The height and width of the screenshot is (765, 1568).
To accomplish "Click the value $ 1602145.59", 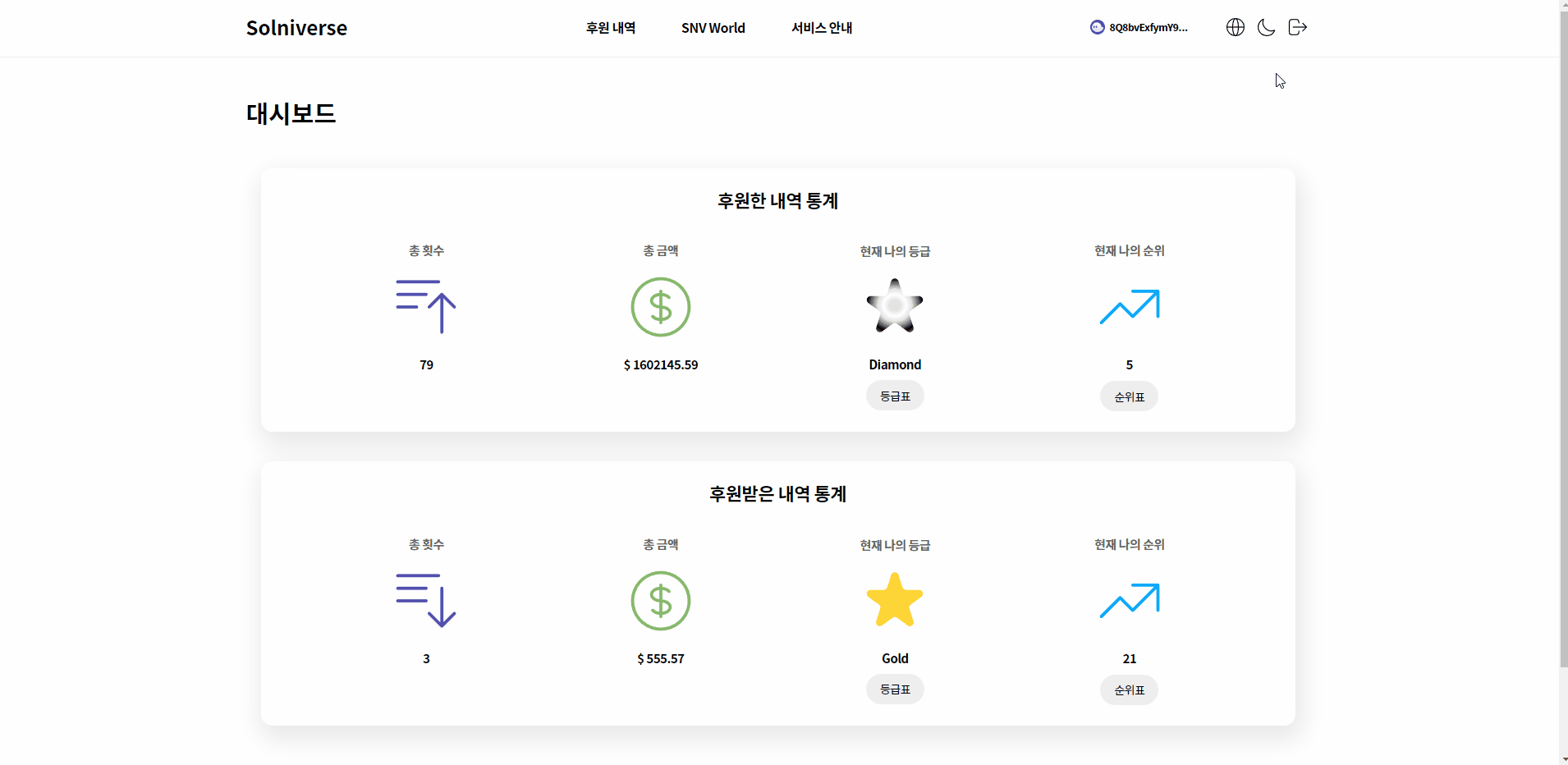I will [661, 364].
